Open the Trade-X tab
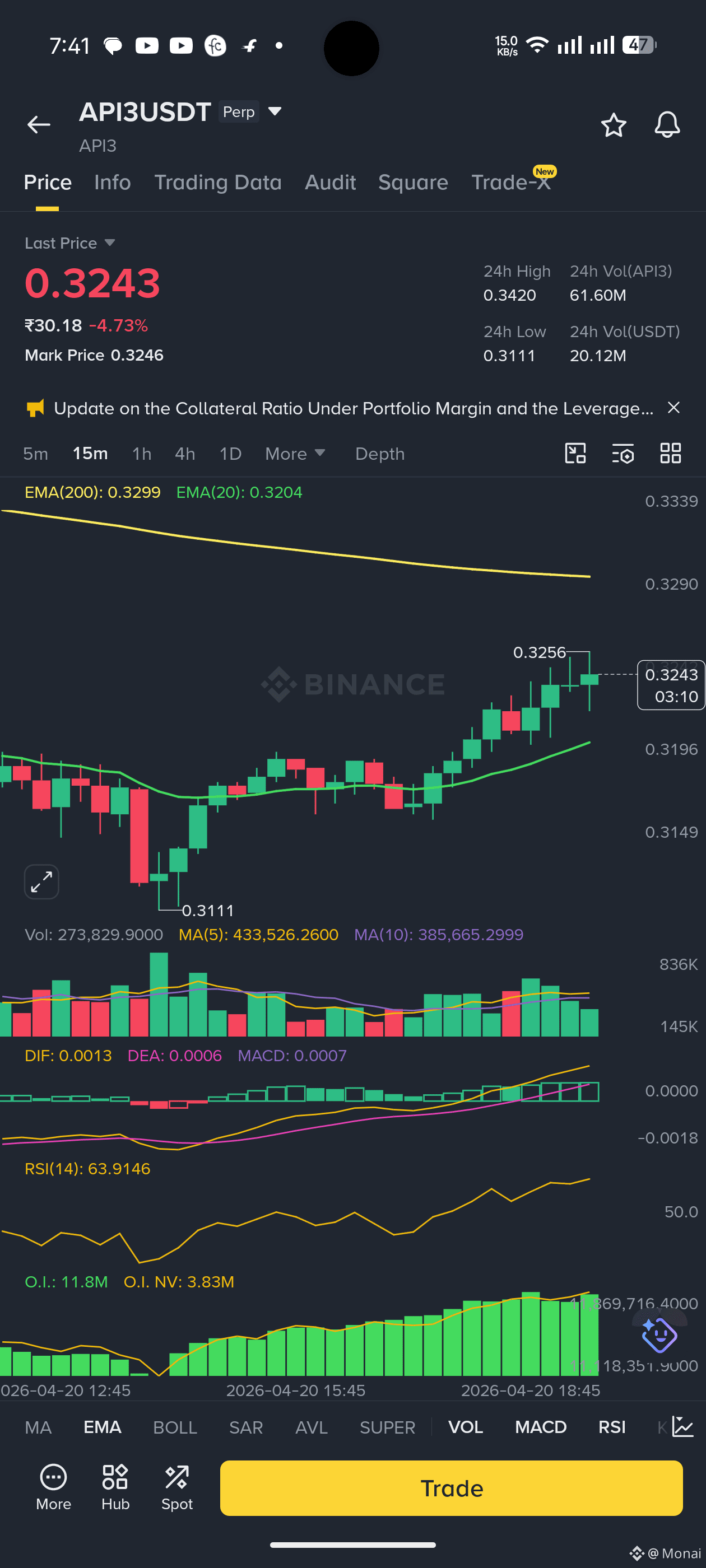The height and width of the screenshot is (1568, 706). (511, 182)
